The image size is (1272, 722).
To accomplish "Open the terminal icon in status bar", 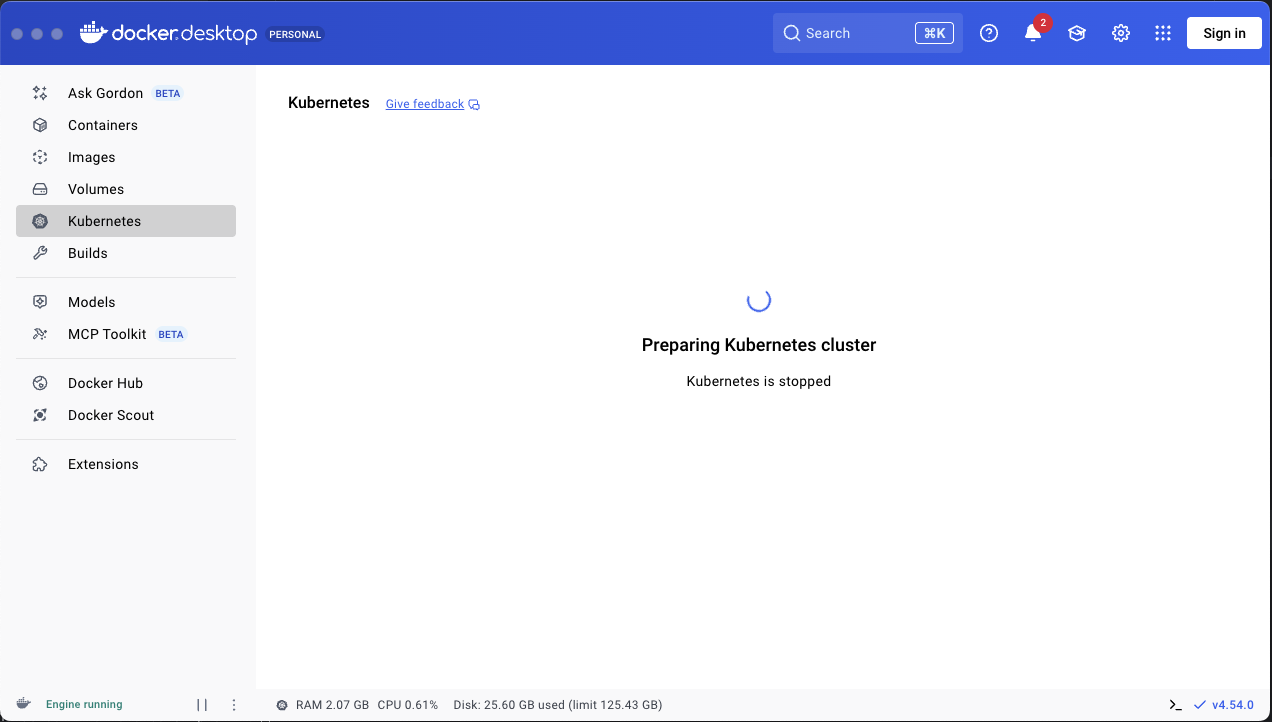I will (x=1176, y=705).
